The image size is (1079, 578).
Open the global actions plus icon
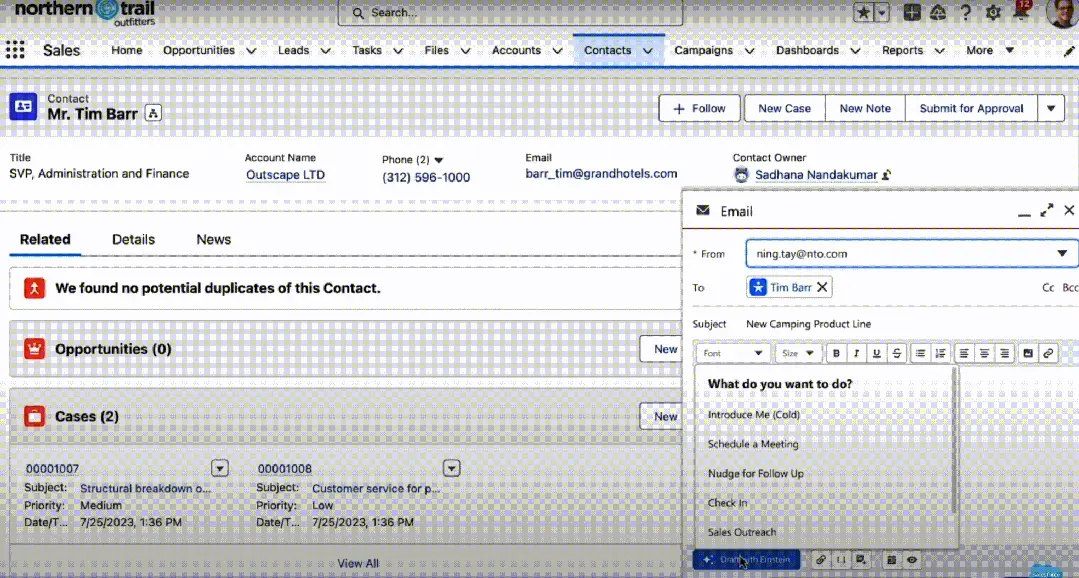912,12
